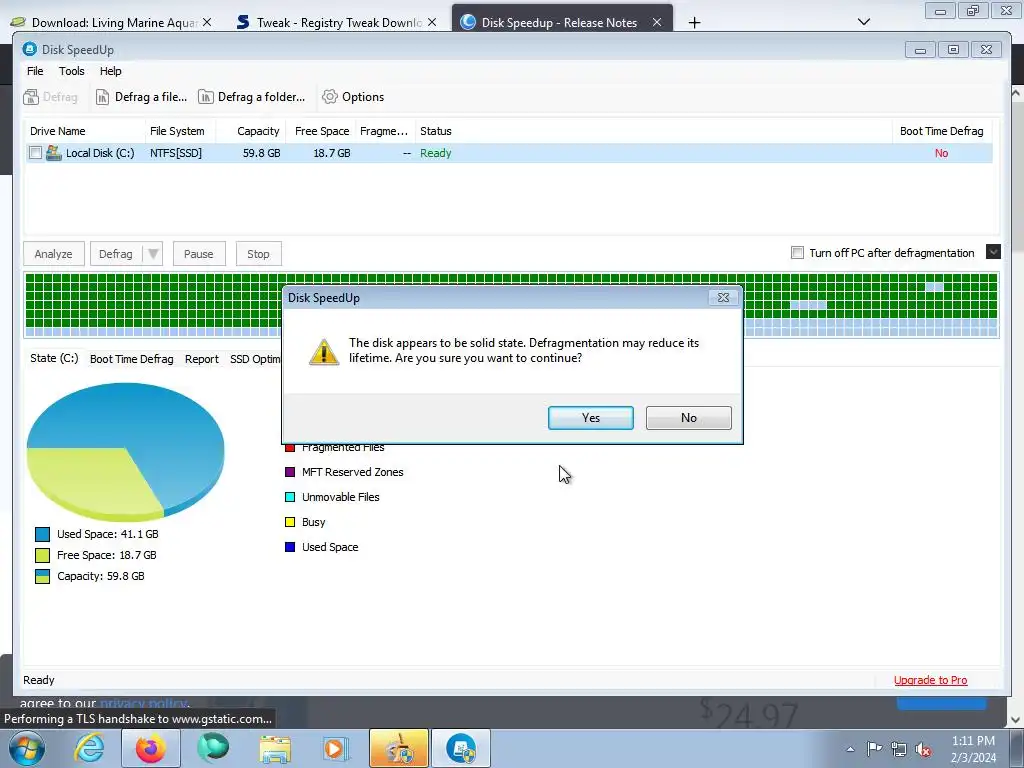Open the File menu
This screenshot has width=1024, height=768.
[35, 71]
